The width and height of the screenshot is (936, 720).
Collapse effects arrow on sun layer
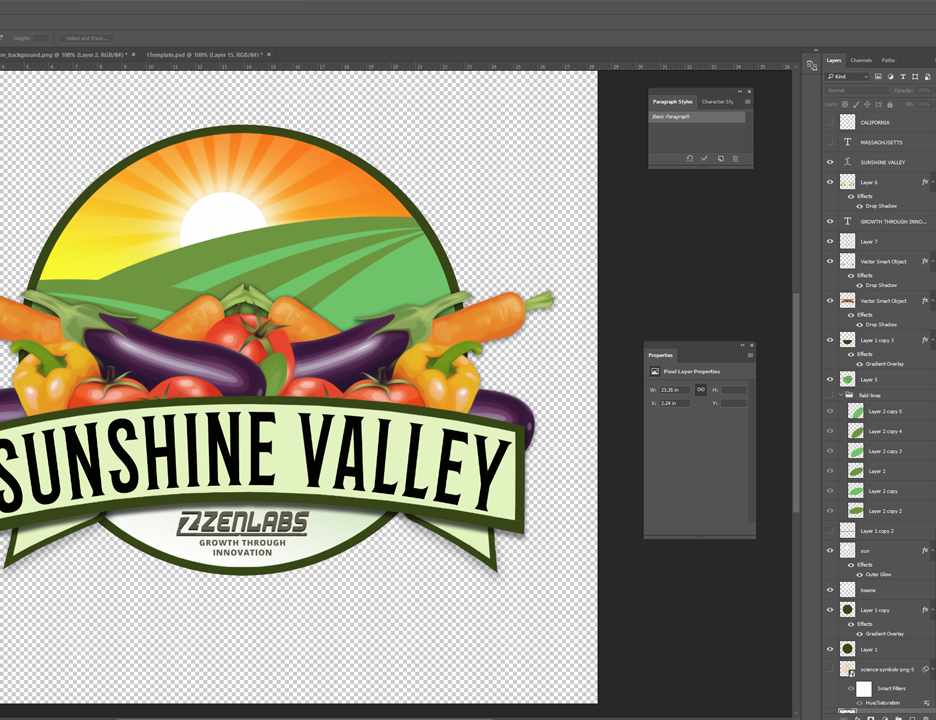click(x=932, y=550)
